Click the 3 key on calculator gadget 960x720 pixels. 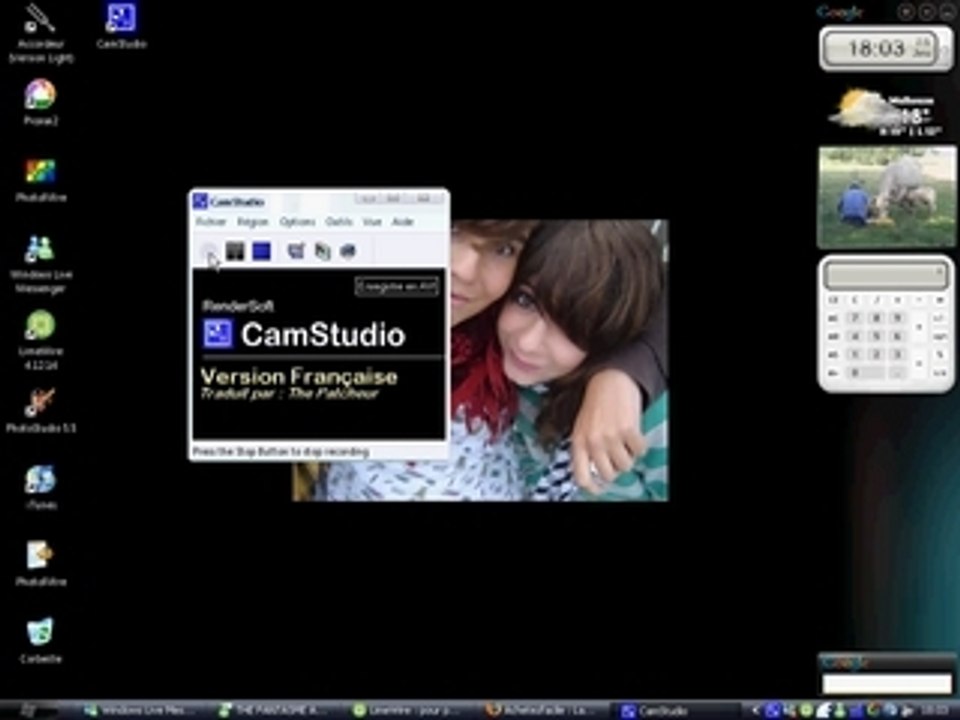click(898, 354)
